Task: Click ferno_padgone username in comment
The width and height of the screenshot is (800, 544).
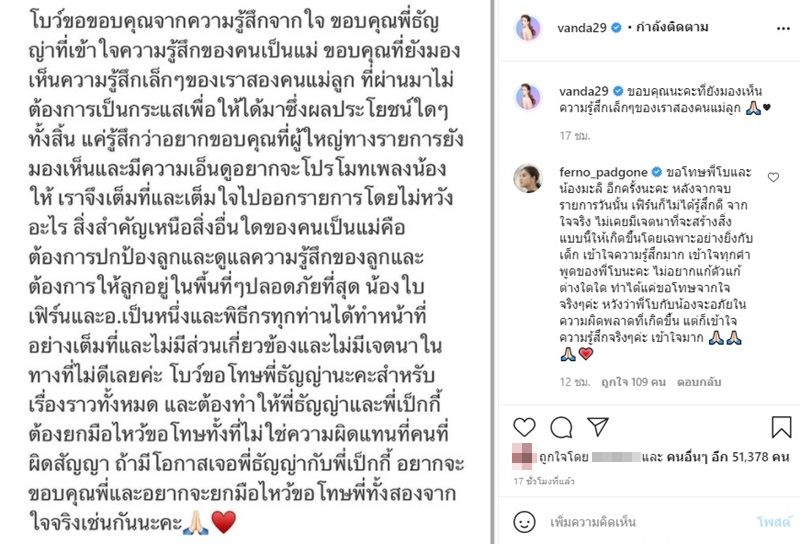Action: pyautogui.click(x=604, y=172)
